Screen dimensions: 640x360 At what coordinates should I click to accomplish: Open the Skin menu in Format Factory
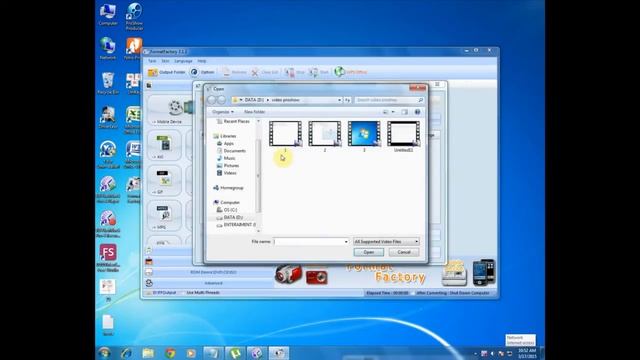(x=165, y=61)
